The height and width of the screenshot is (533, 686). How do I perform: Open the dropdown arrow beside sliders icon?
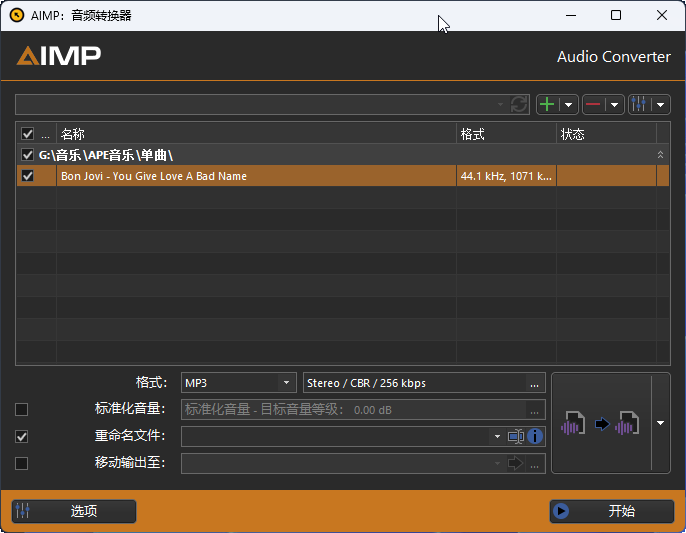coord(661,105)
